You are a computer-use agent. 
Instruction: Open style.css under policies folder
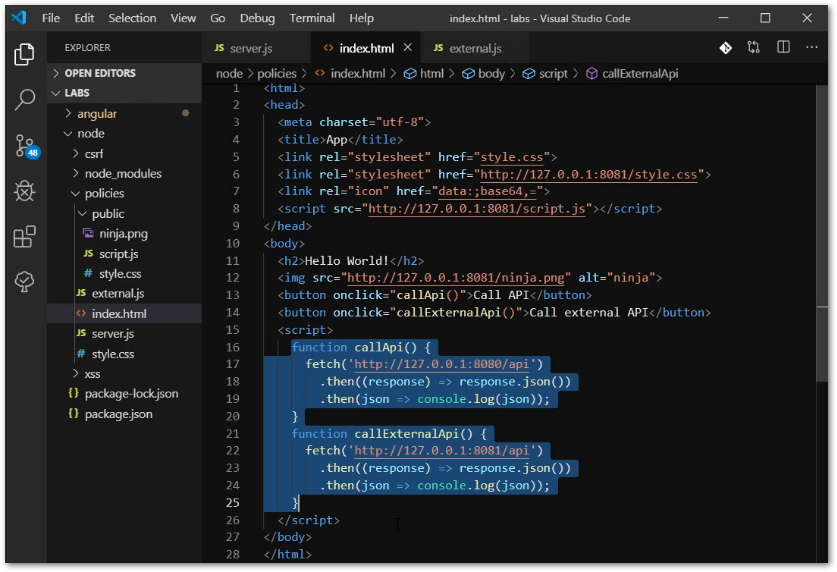coord(124,354)
